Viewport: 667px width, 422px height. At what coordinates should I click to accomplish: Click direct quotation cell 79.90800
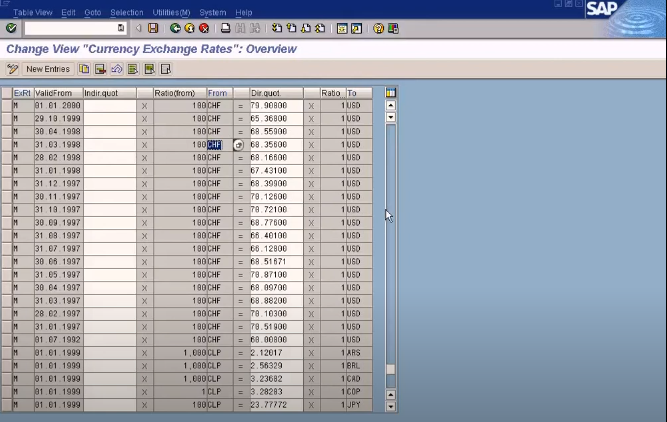pyautogui.click(x=276, y=106)
